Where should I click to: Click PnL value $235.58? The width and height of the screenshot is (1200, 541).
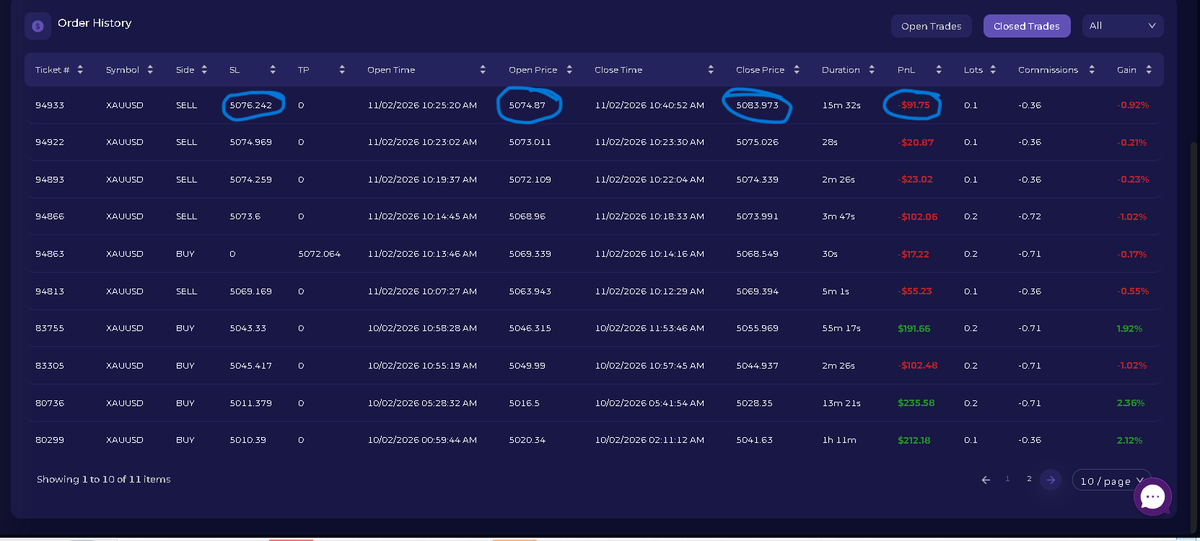pyautogui.click(x=916, y=403)
